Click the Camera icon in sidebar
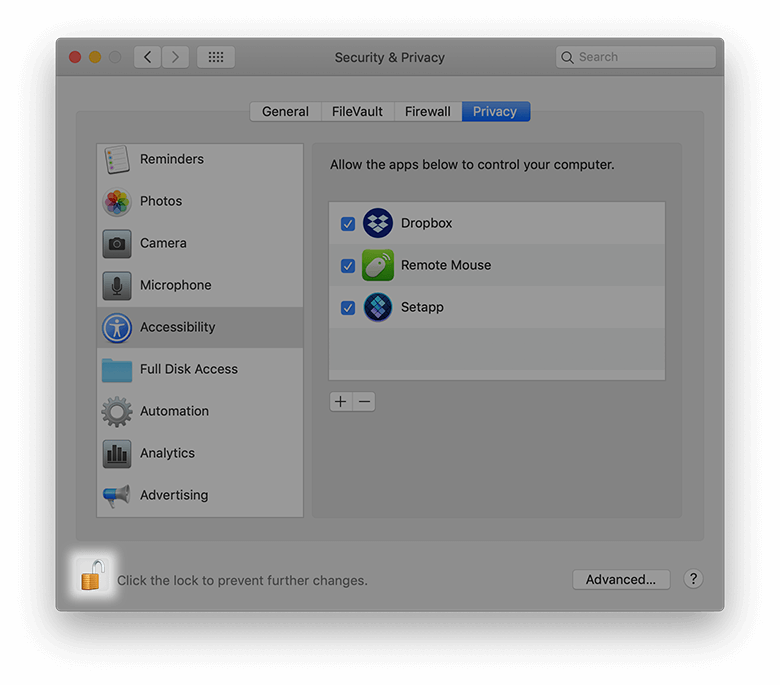This screenshot has width=780, height=685. (x=117, y=244)
